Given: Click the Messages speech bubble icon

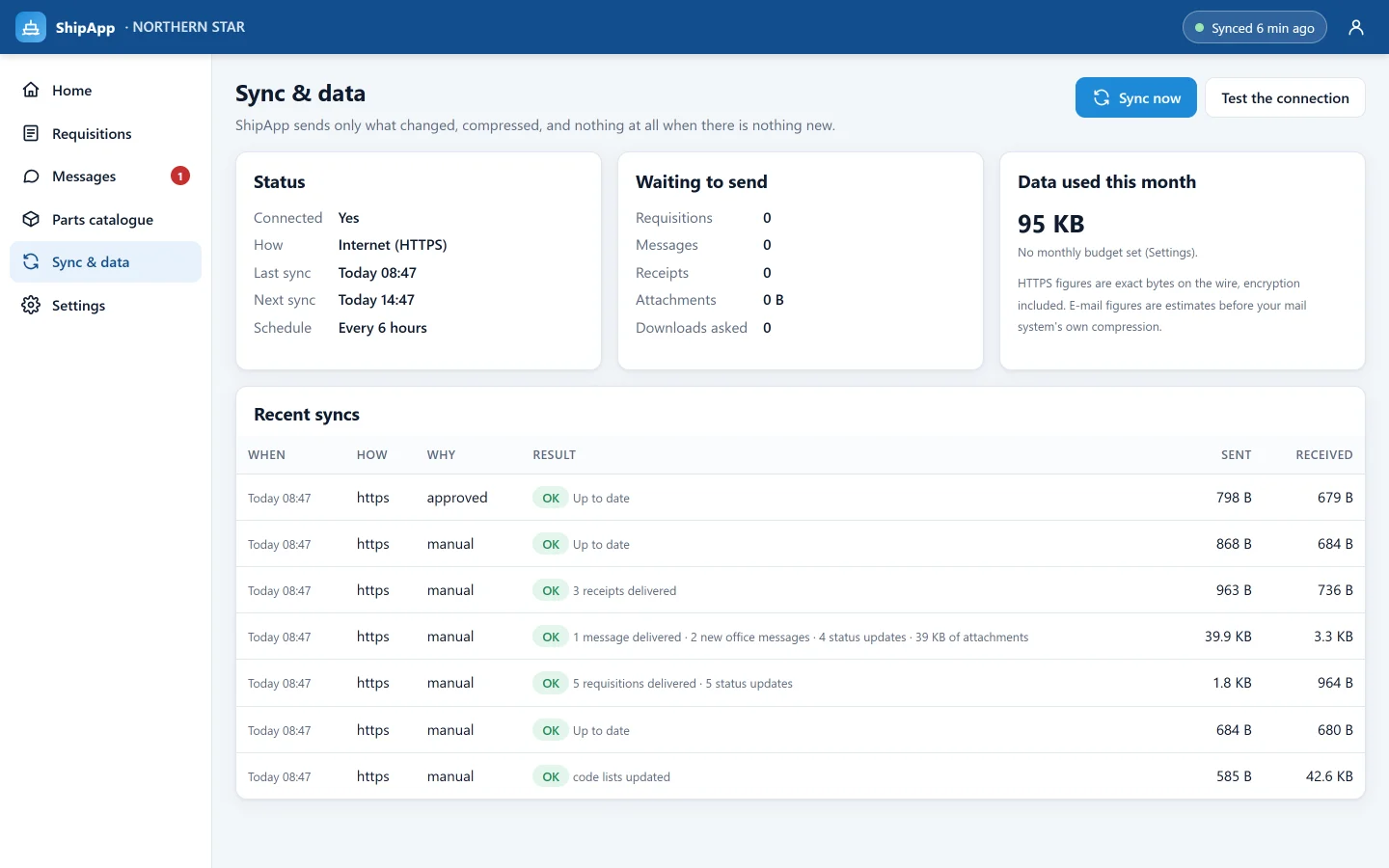Looking at the screenshot, I should [31, 176].
